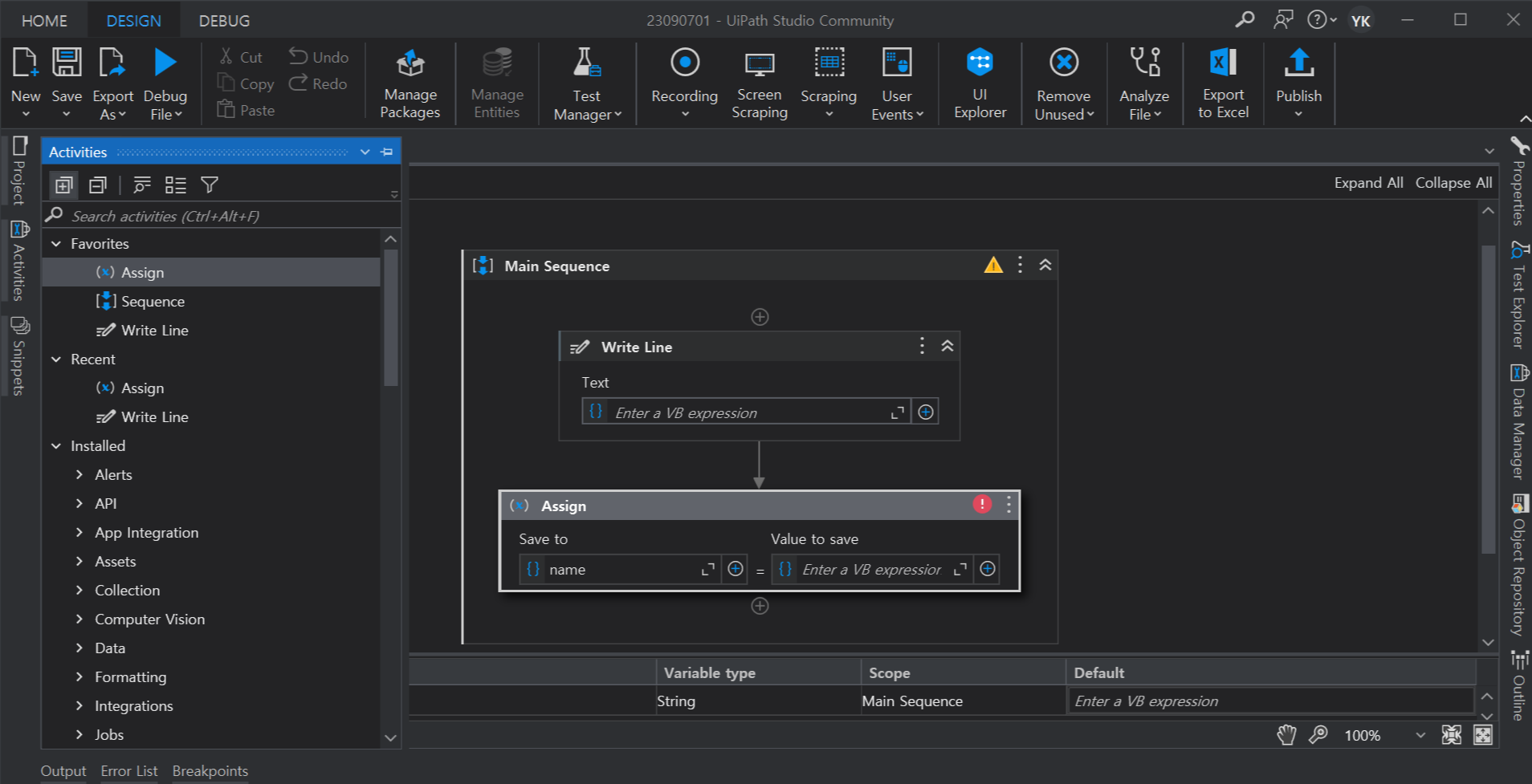Screen dimensions: 1532x784
Task: Click Remove Unused button
Action: [x=1064, y=84]
